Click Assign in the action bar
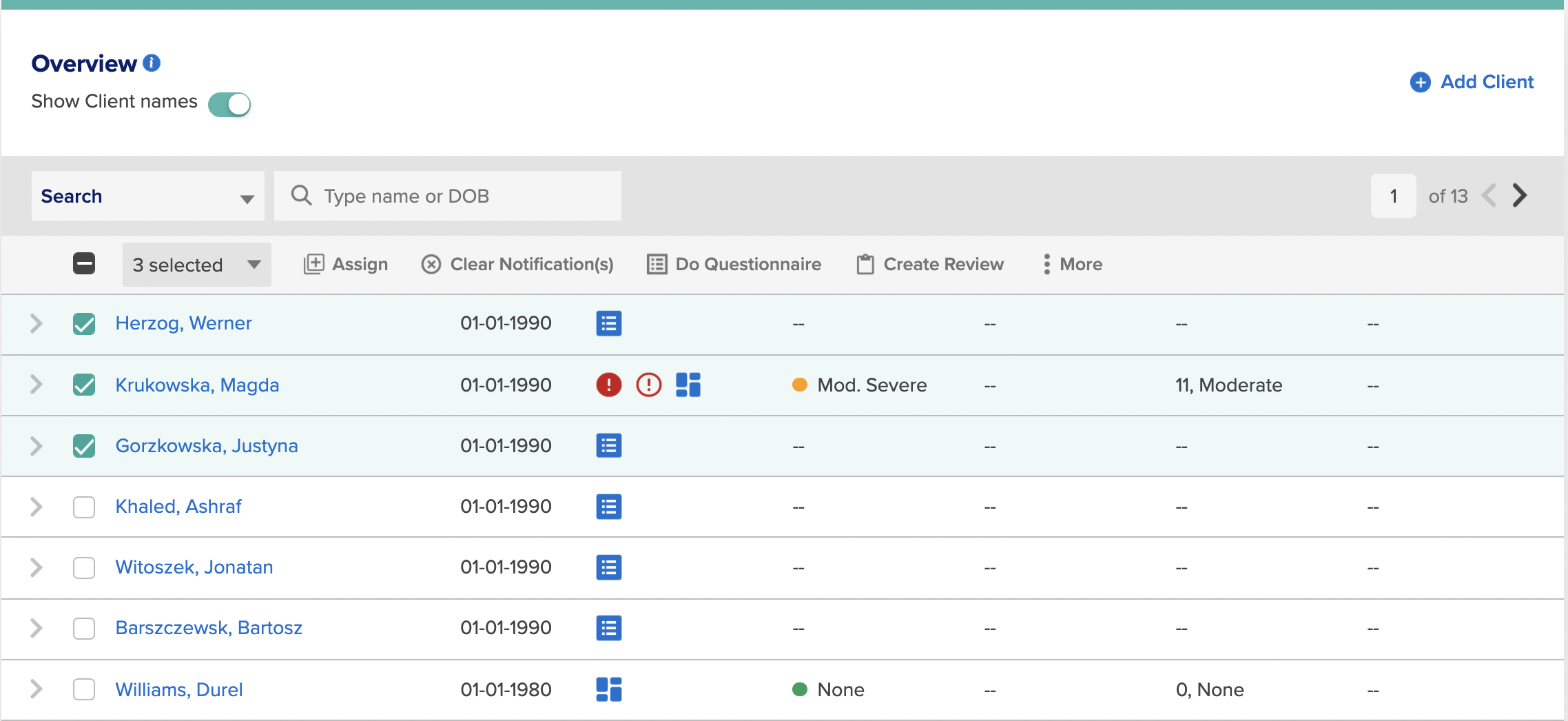Image resolution: width=1568 pixels, height=721 pixels. point(346,264)
